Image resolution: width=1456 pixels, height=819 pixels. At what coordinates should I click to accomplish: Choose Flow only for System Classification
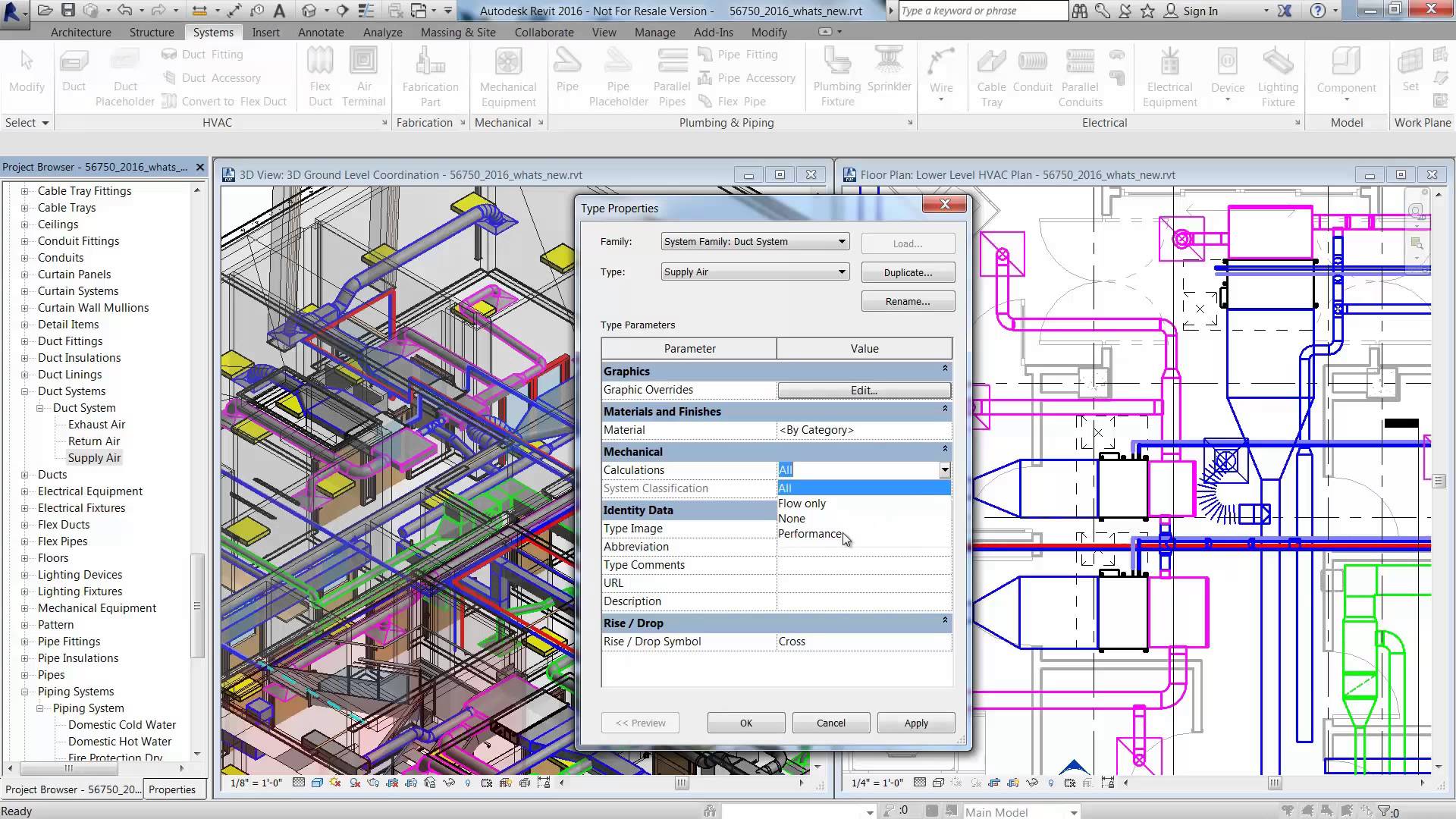click(802, 503)
